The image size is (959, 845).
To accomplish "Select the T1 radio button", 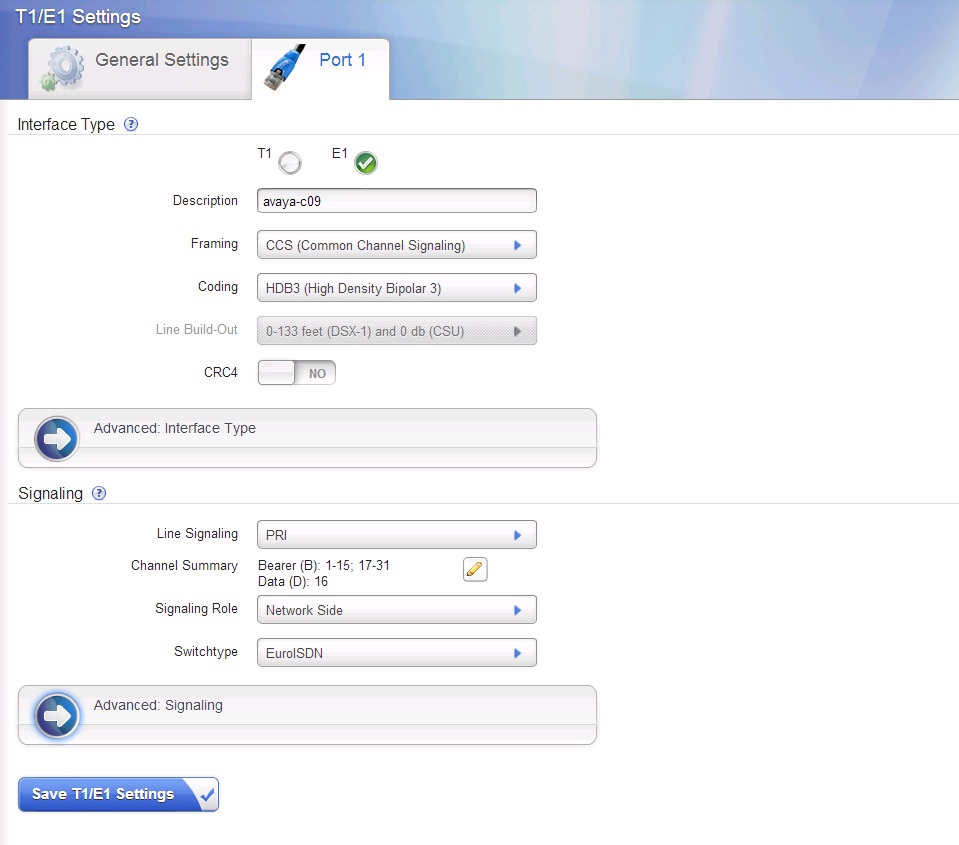I will 290,163.
